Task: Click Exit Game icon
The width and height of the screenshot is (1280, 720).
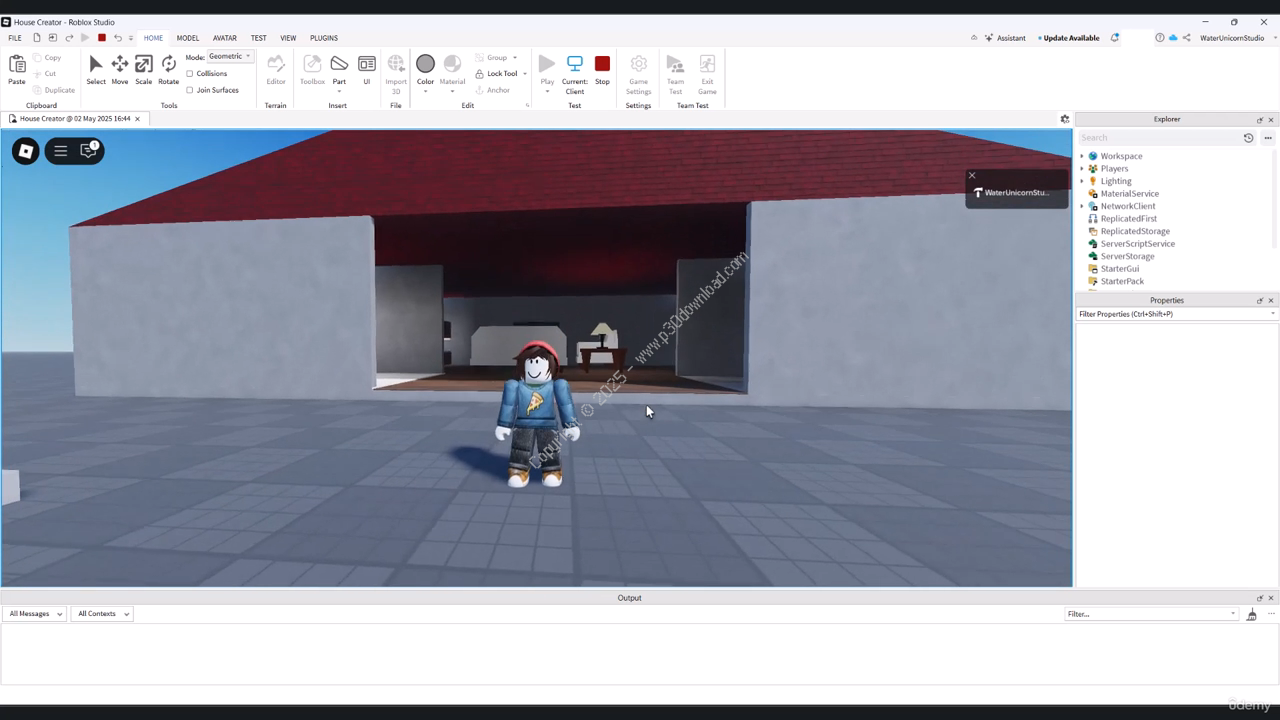Action: 707,64
